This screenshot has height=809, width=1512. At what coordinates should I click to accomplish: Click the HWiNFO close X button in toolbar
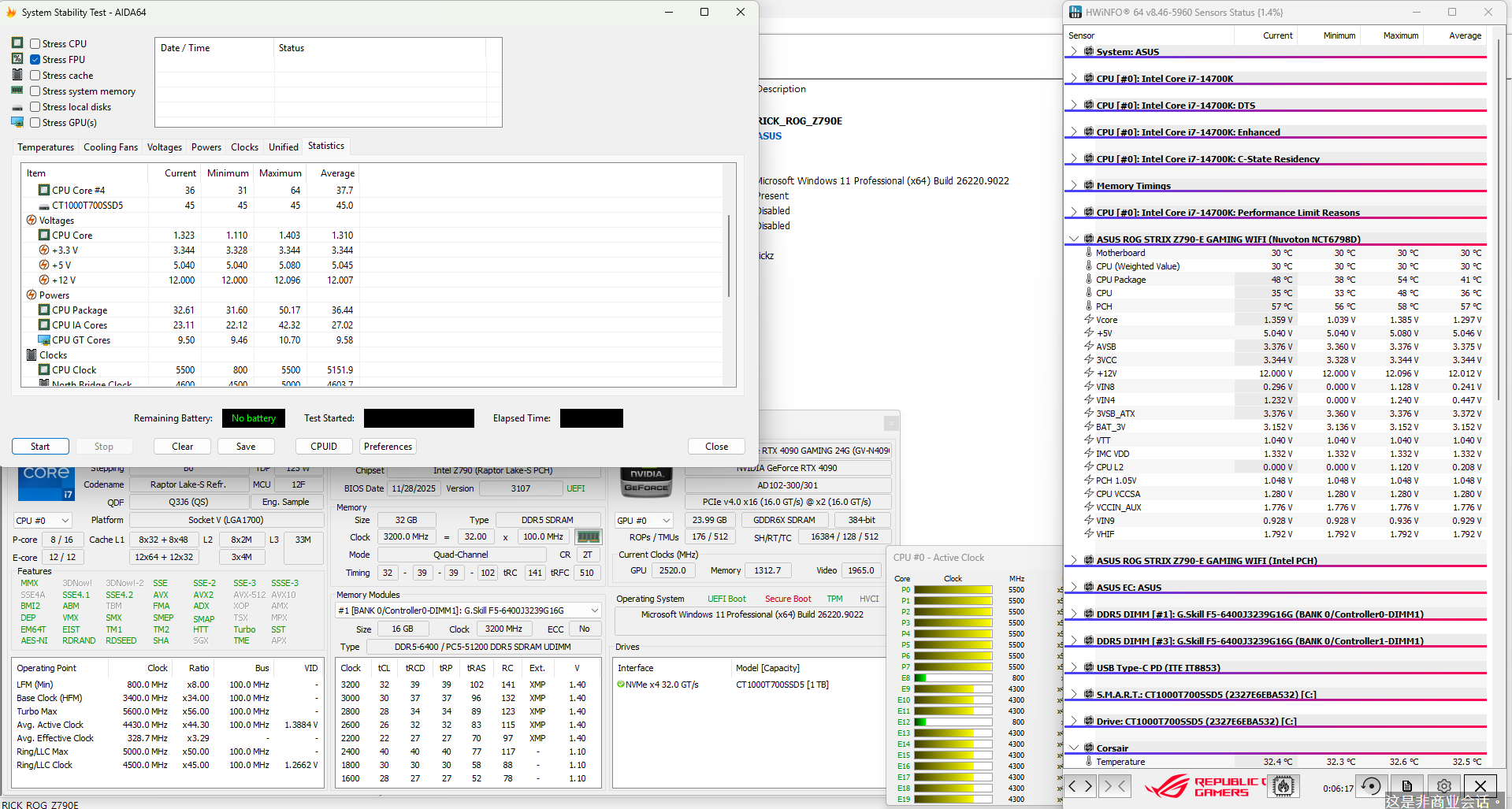1480,785
